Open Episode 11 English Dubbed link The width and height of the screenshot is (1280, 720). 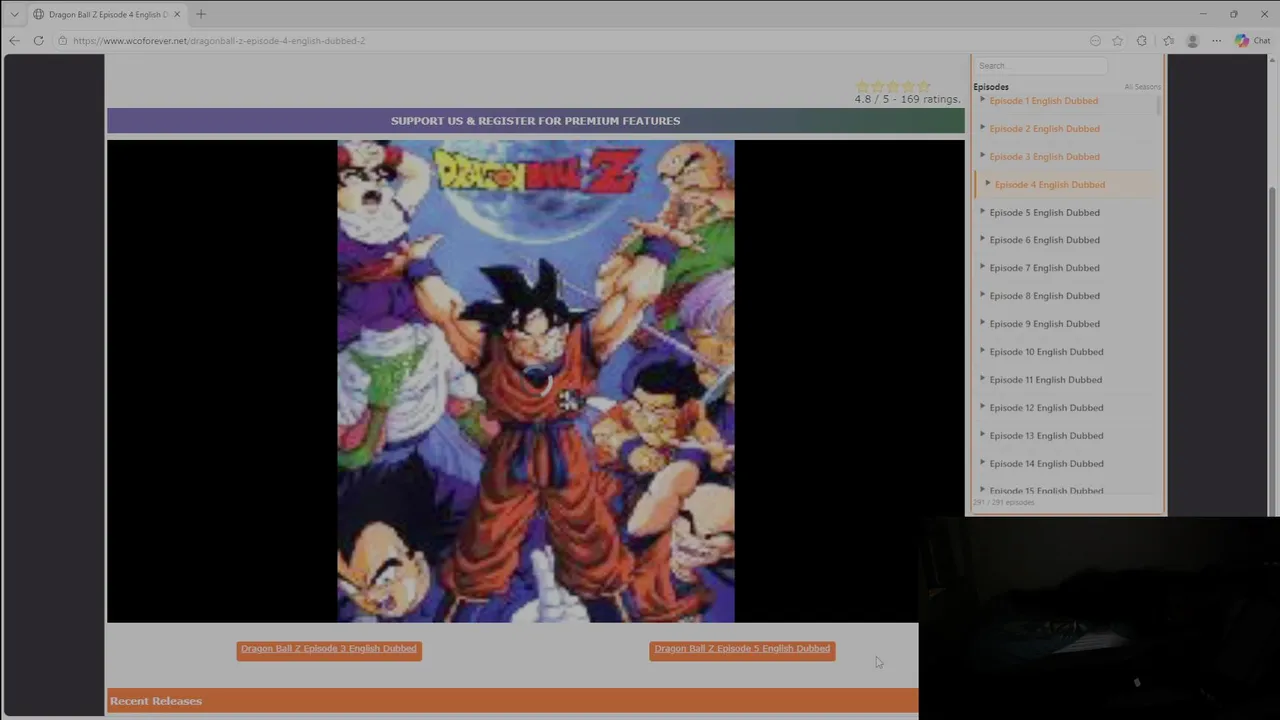coord(1045,380)
